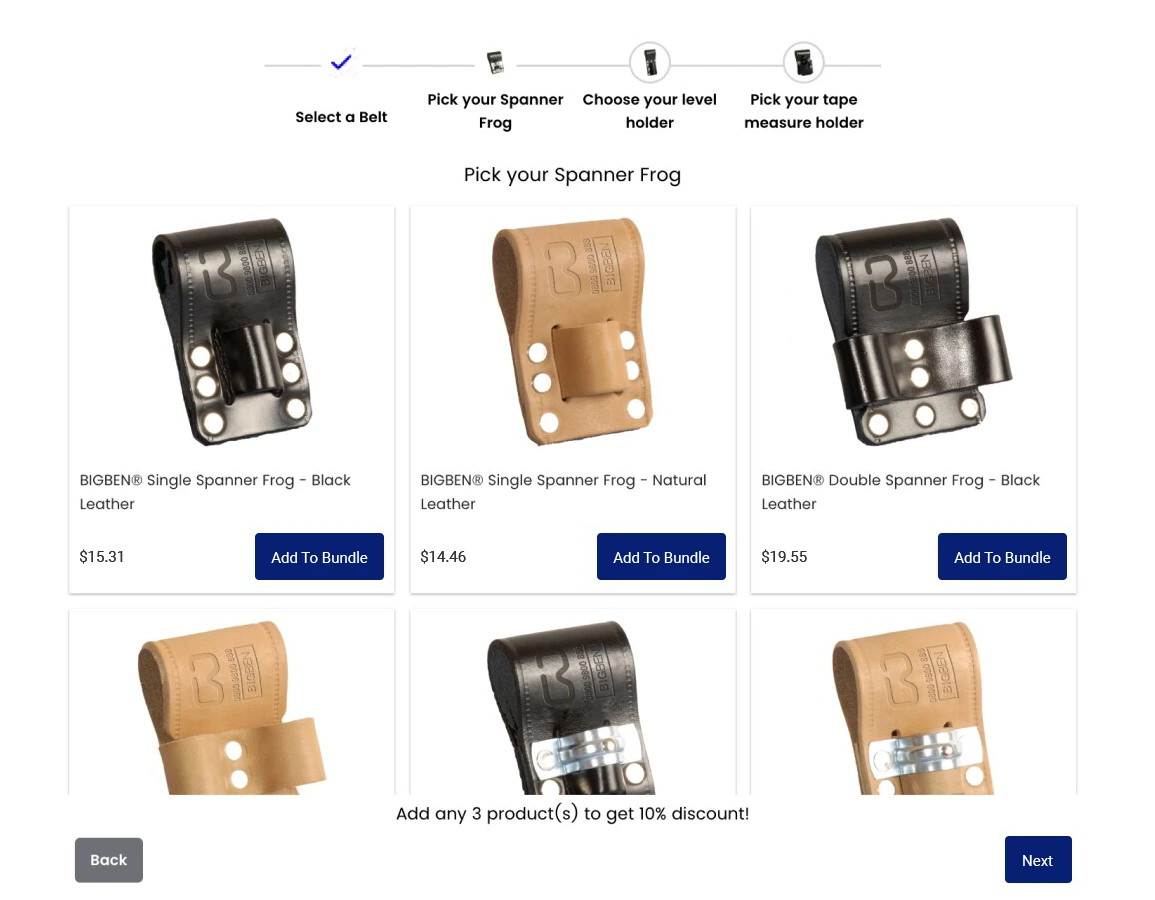Viewport: 1155px width, 900px height.
Task: Select the Spanner Frog step icon
Action: 496,63
